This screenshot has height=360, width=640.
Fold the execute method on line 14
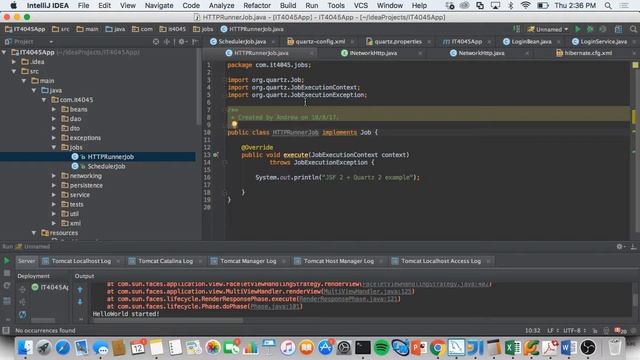tap(225, 162)
